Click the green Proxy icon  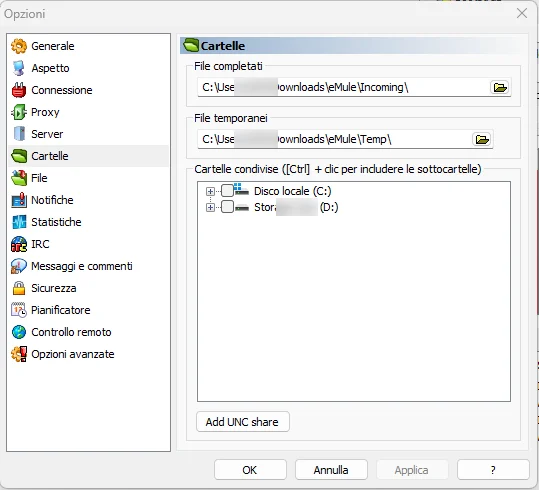[x=19, y=112]
